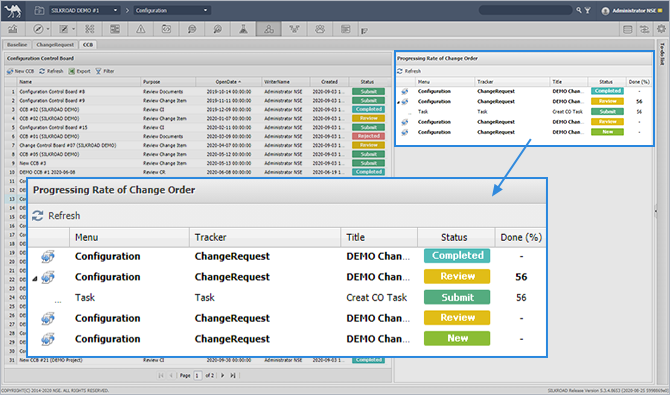The height and width of the screenshot is (395, 670).
Task: Open the magnifier inspection toolbar icon
Action: pyautogui.click(x=217, y=29)
